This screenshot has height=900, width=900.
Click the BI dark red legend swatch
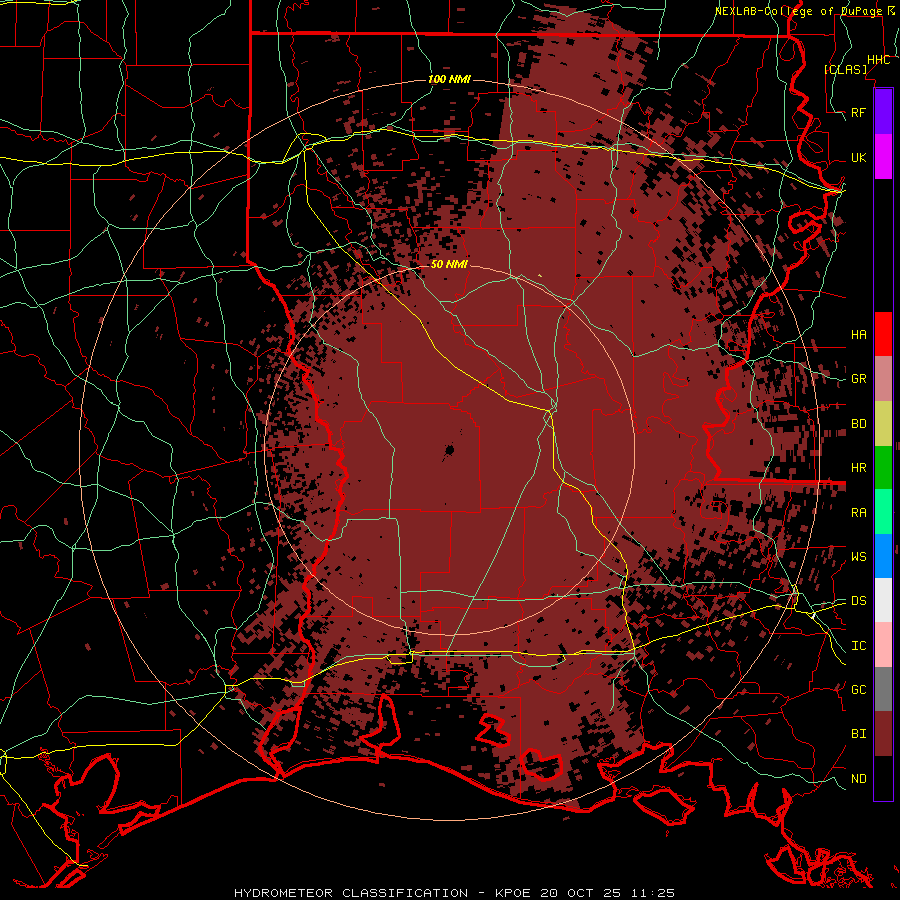click(883, 734)
